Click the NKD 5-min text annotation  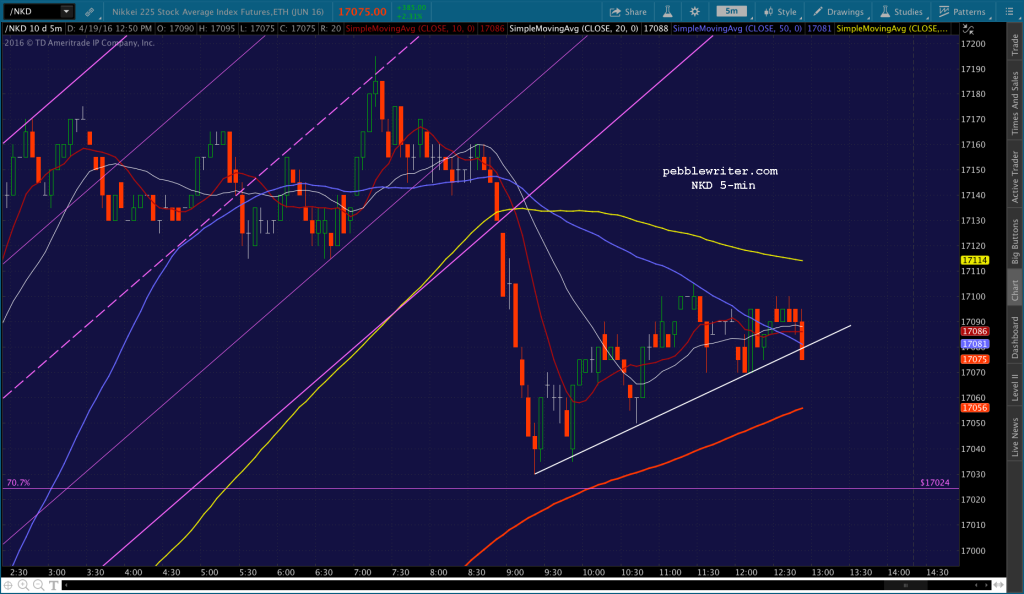[723, 185]
